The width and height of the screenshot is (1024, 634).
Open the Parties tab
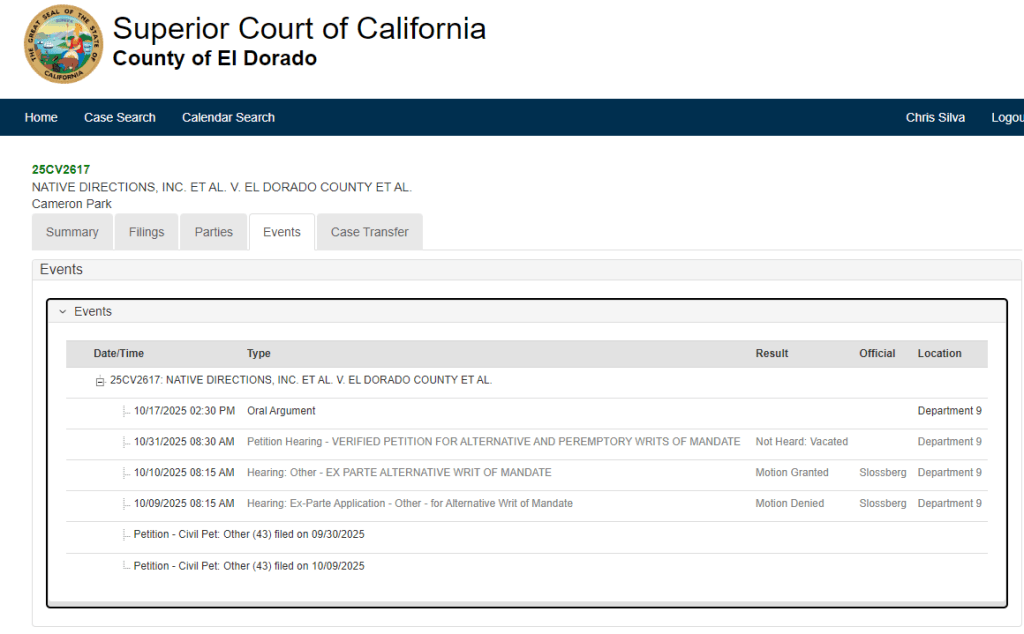(x=214, y=232)
